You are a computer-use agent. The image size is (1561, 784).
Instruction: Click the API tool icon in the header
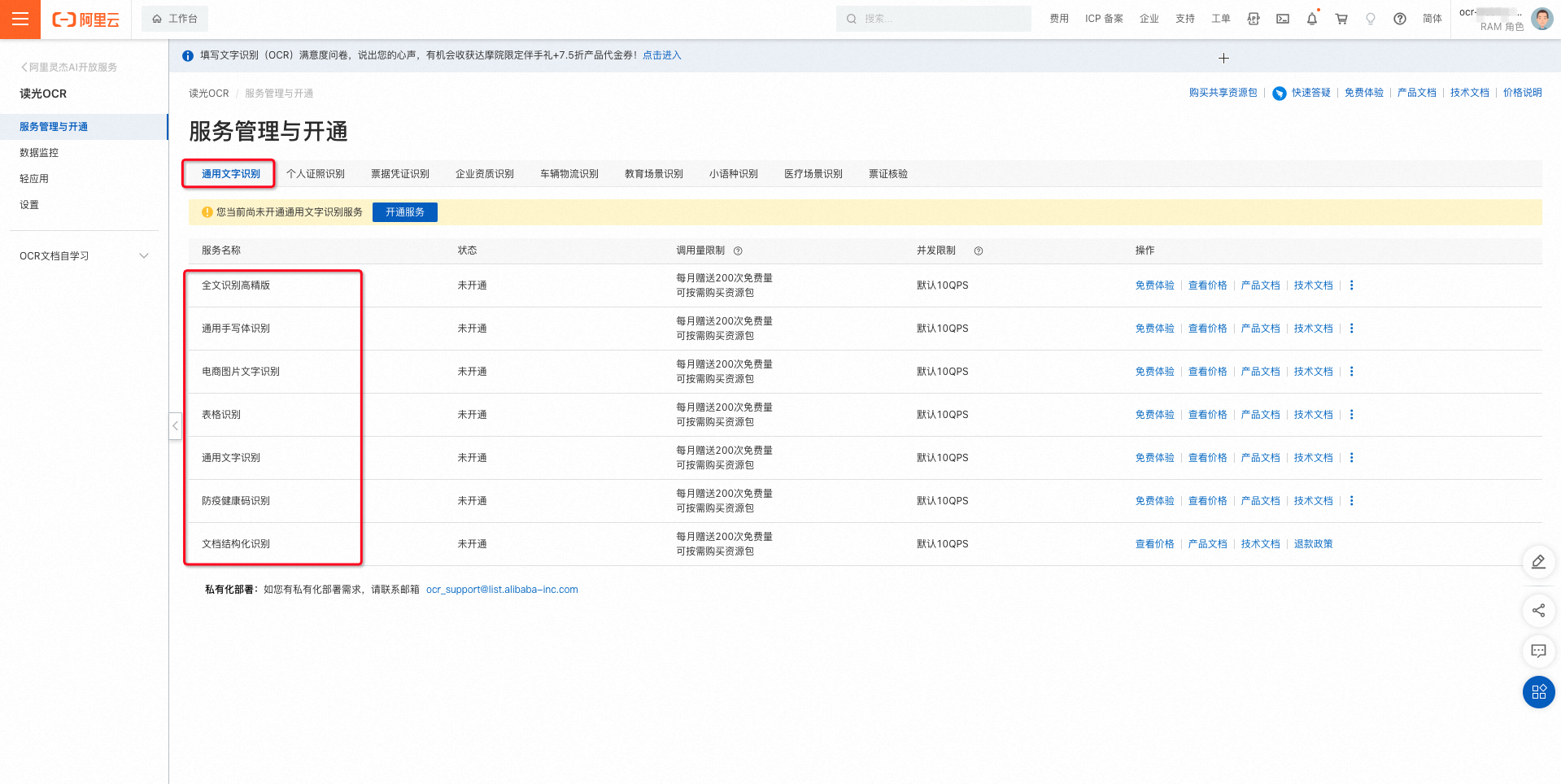1254,19
